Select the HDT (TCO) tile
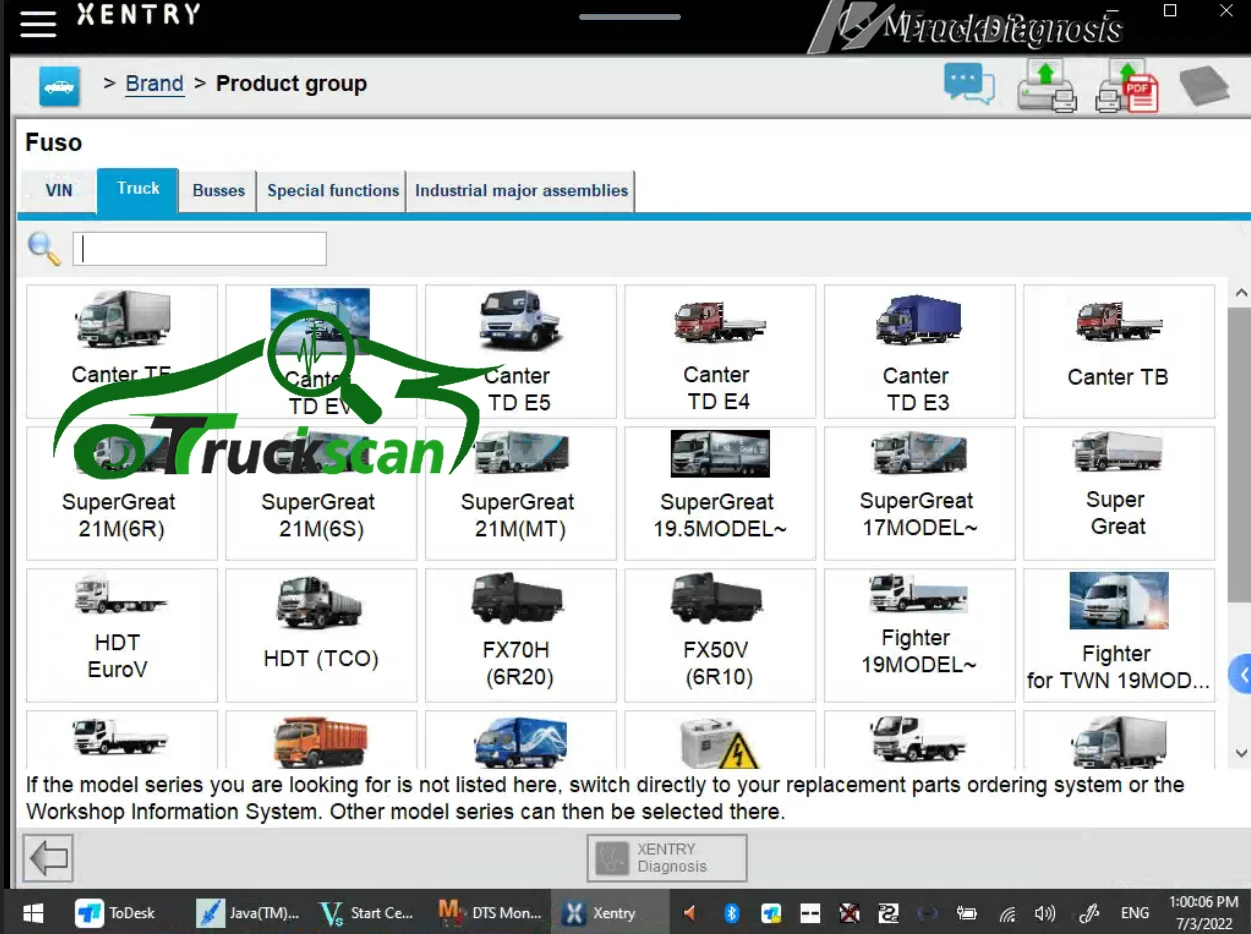 click(321, 635)
